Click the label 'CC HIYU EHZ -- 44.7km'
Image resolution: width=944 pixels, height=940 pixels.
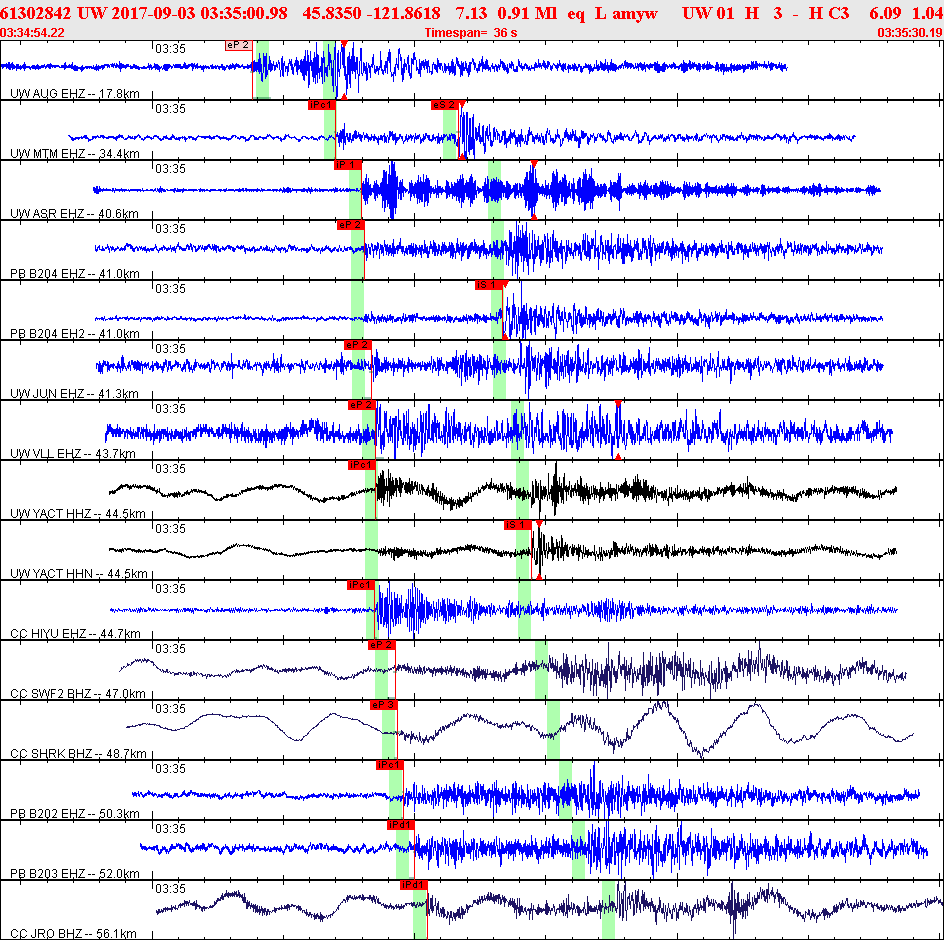(76, 634)
